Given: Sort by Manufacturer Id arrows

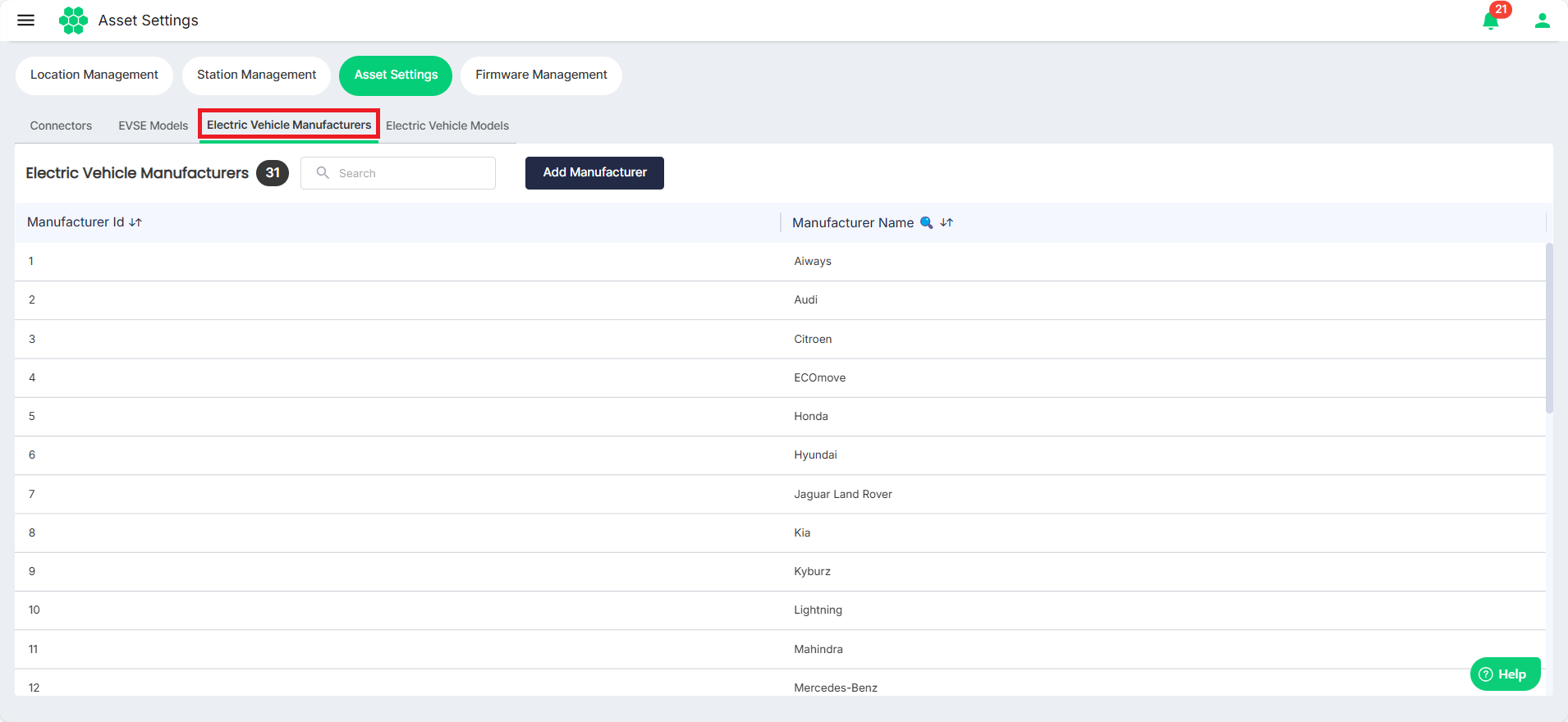Looking at the screenshot, I should click(135, 222).
